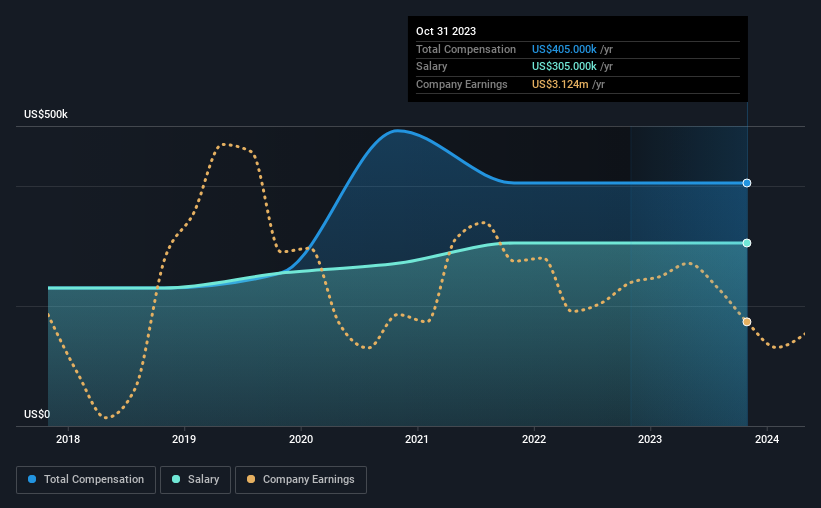Click the Salary tooltip row label

(431, 67)
